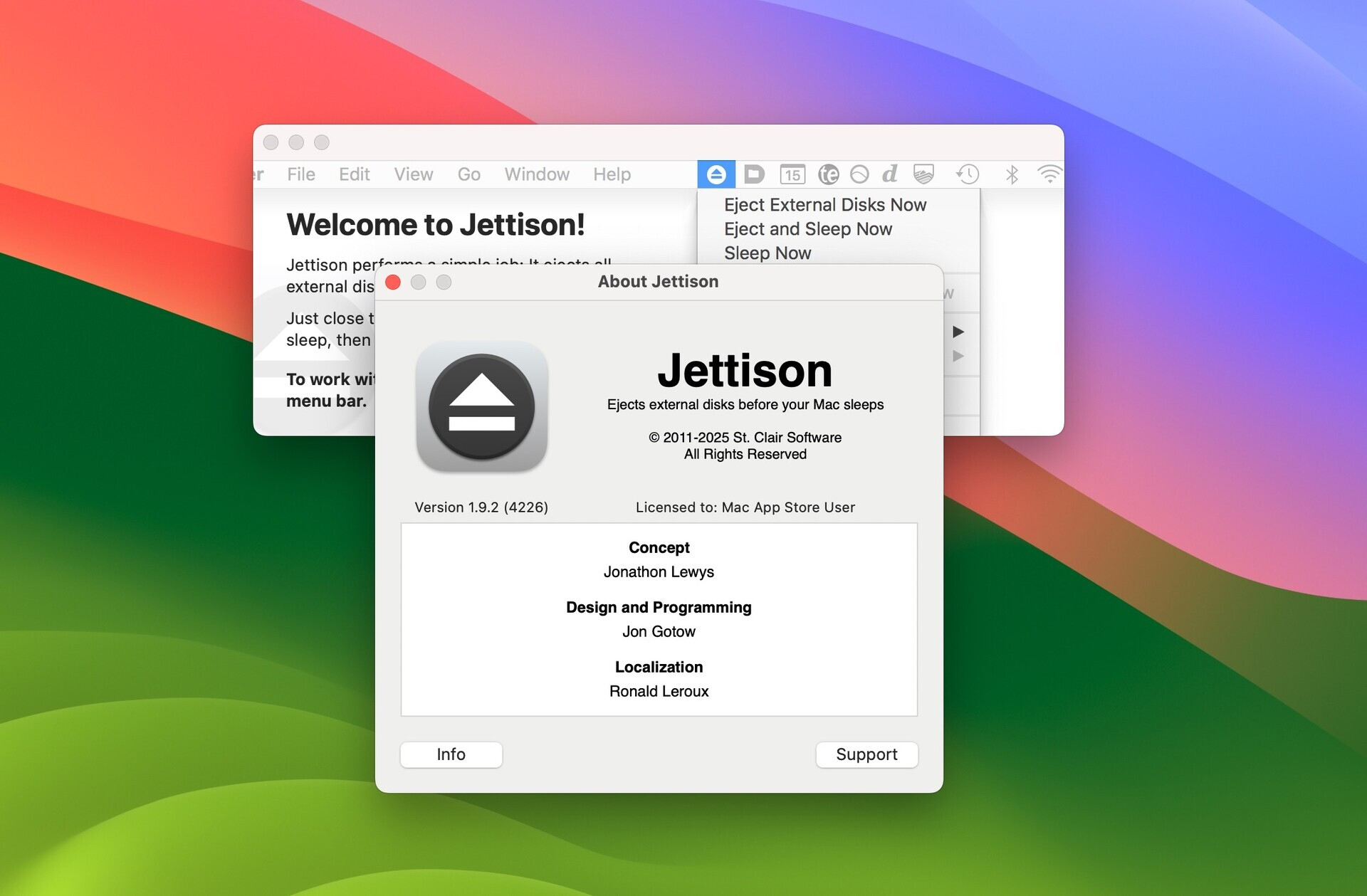Click the Support button
Screen dimensions: 1367x896
click(866, 754)
